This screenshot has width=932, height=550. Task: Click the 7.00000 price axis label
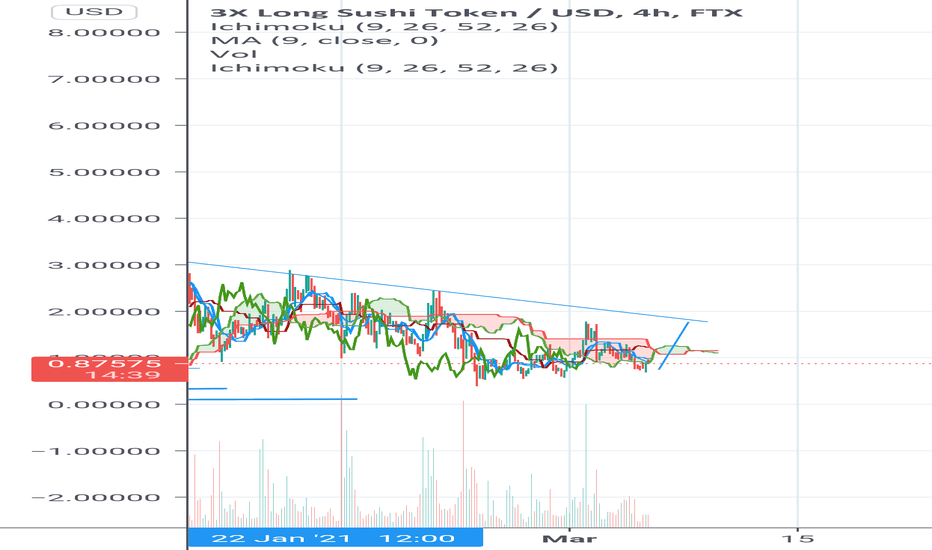105,78
